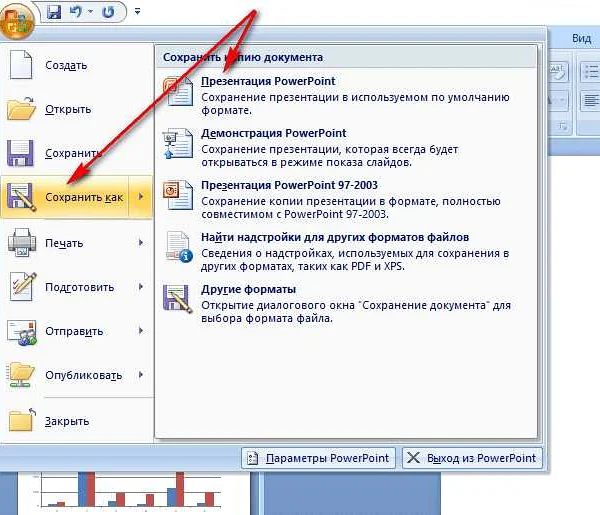Click the Закрыть folder icon
Viewport: 600px width, 515px height.
[22, 420]
